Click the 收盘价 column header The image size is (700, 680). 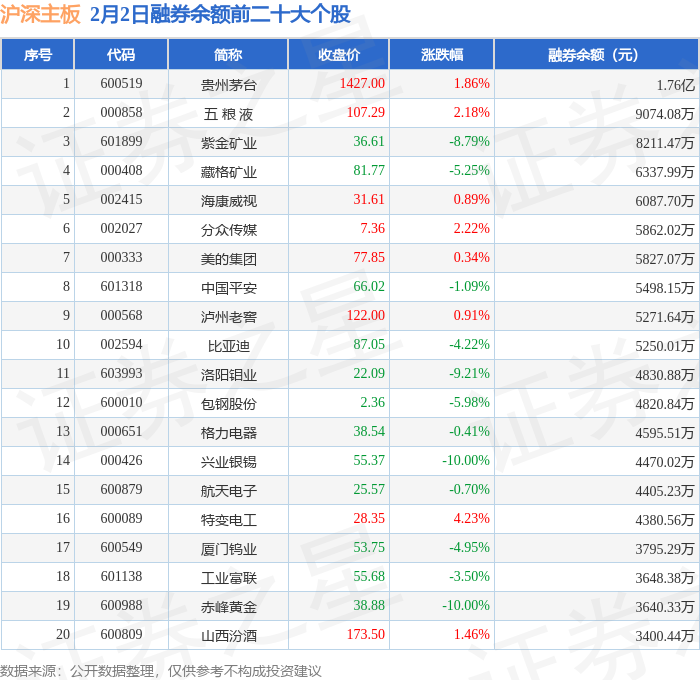click(339, 54)
